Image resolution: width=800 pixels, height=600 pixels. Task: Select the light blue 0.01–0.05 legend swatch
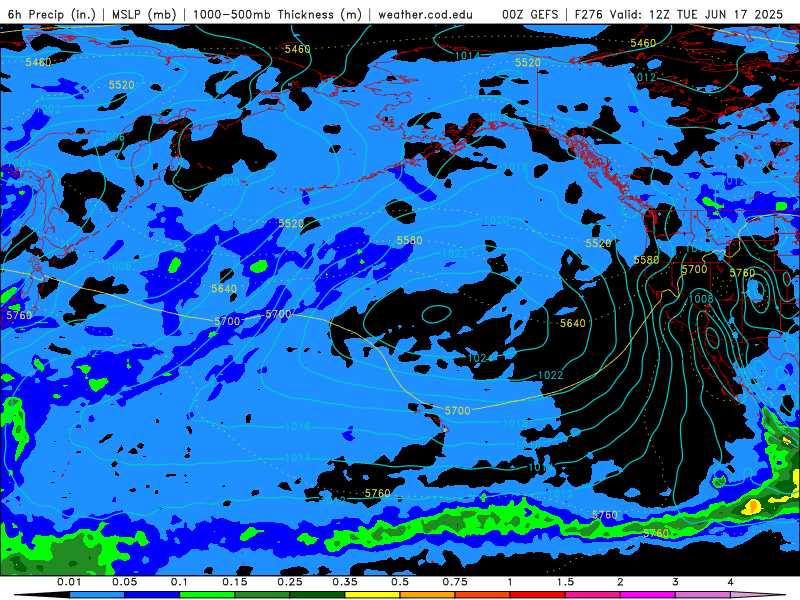coord(96,595)
